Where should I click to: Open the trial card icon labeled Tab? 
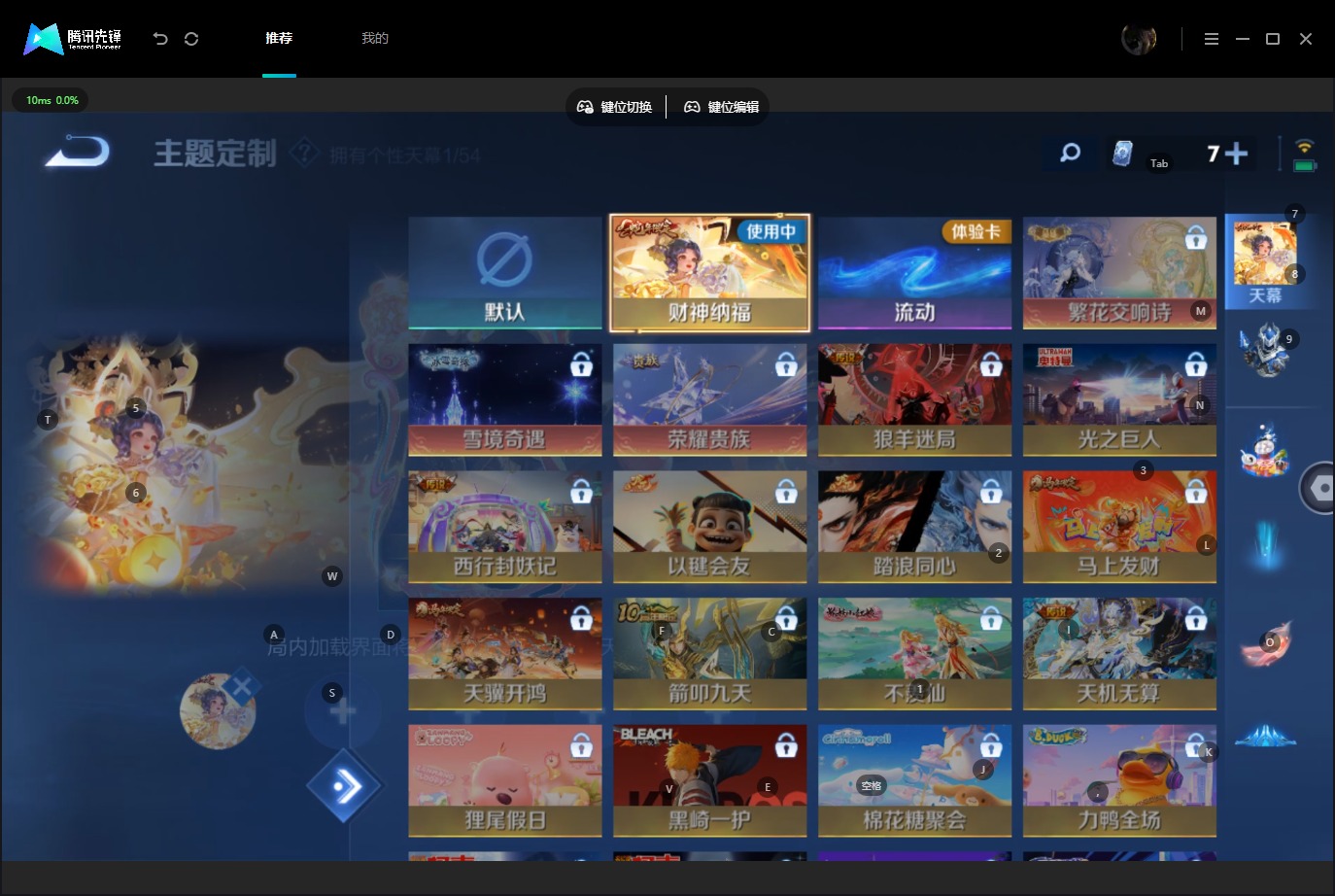pos(1123,154)
